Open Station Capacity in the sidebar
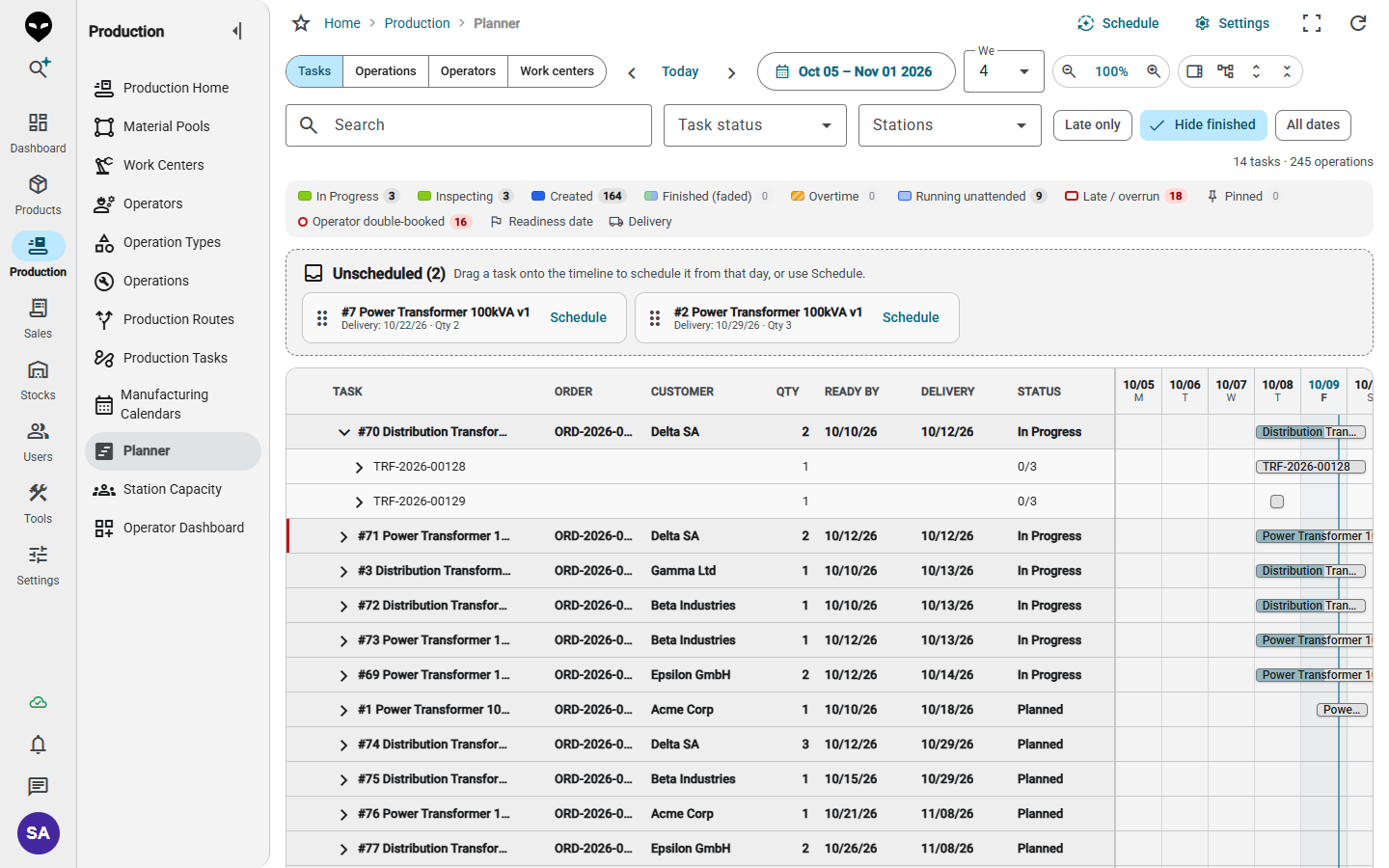The width and height of the screenshot is (1389, 868). [173, 489]
